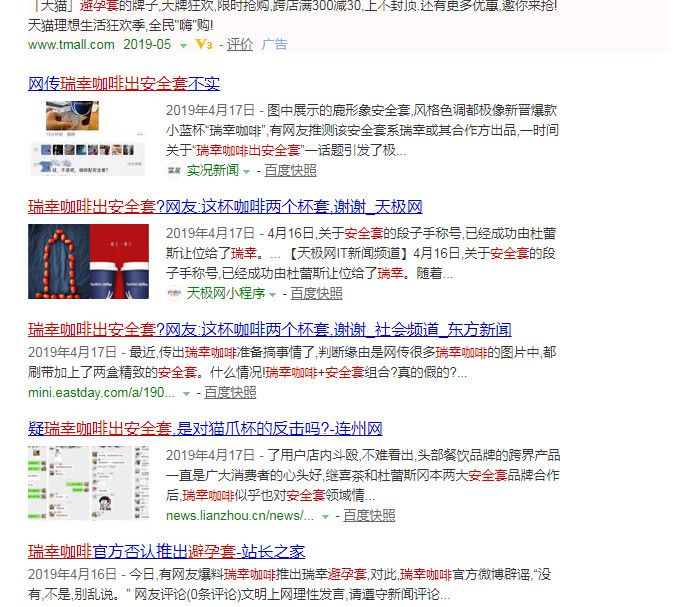Screen dimensions: 676x607
Task: Open the chat screenshots thumbnail
Action: click(x=88, y=483)
